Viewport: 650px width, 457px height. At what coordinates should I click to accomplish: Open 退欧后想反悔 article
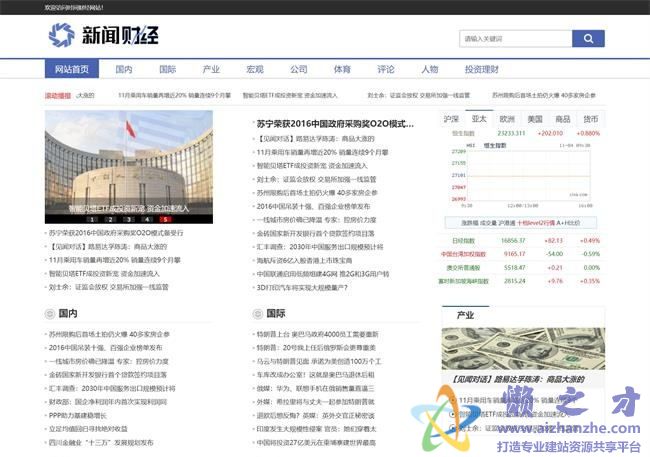tap(315, 416)
